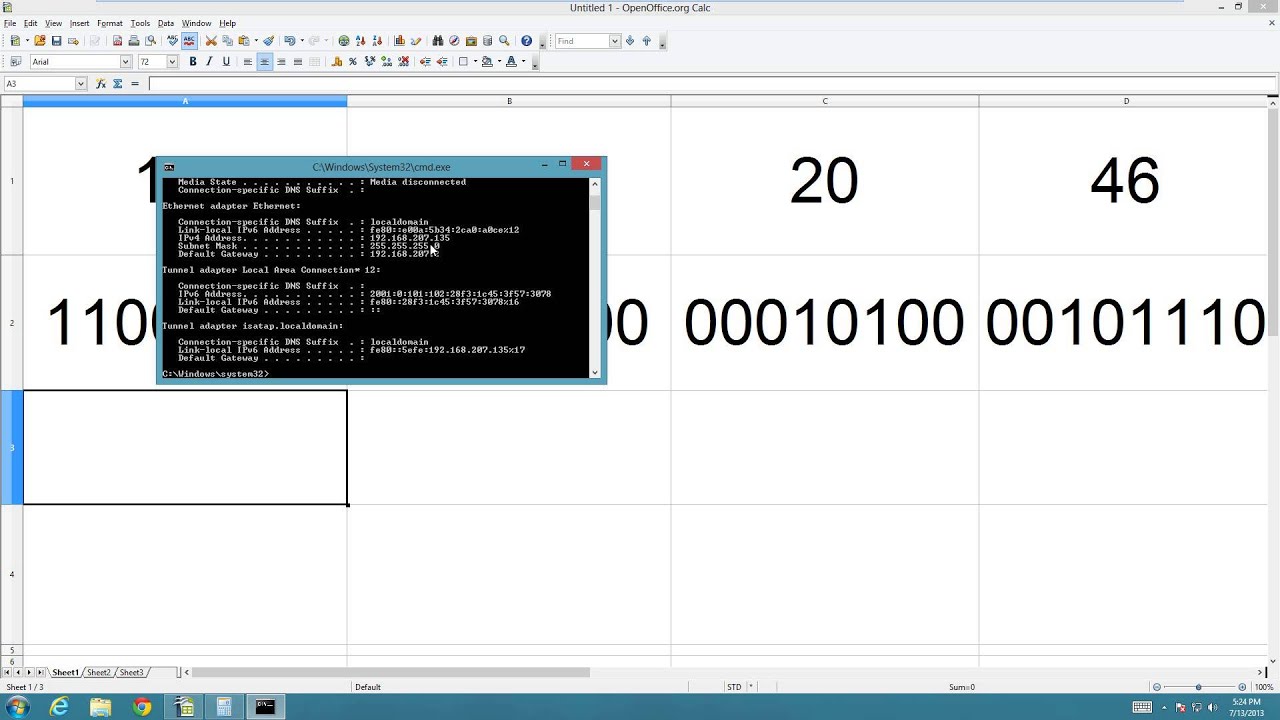Open the Function Wizard icon

(101, 84)
